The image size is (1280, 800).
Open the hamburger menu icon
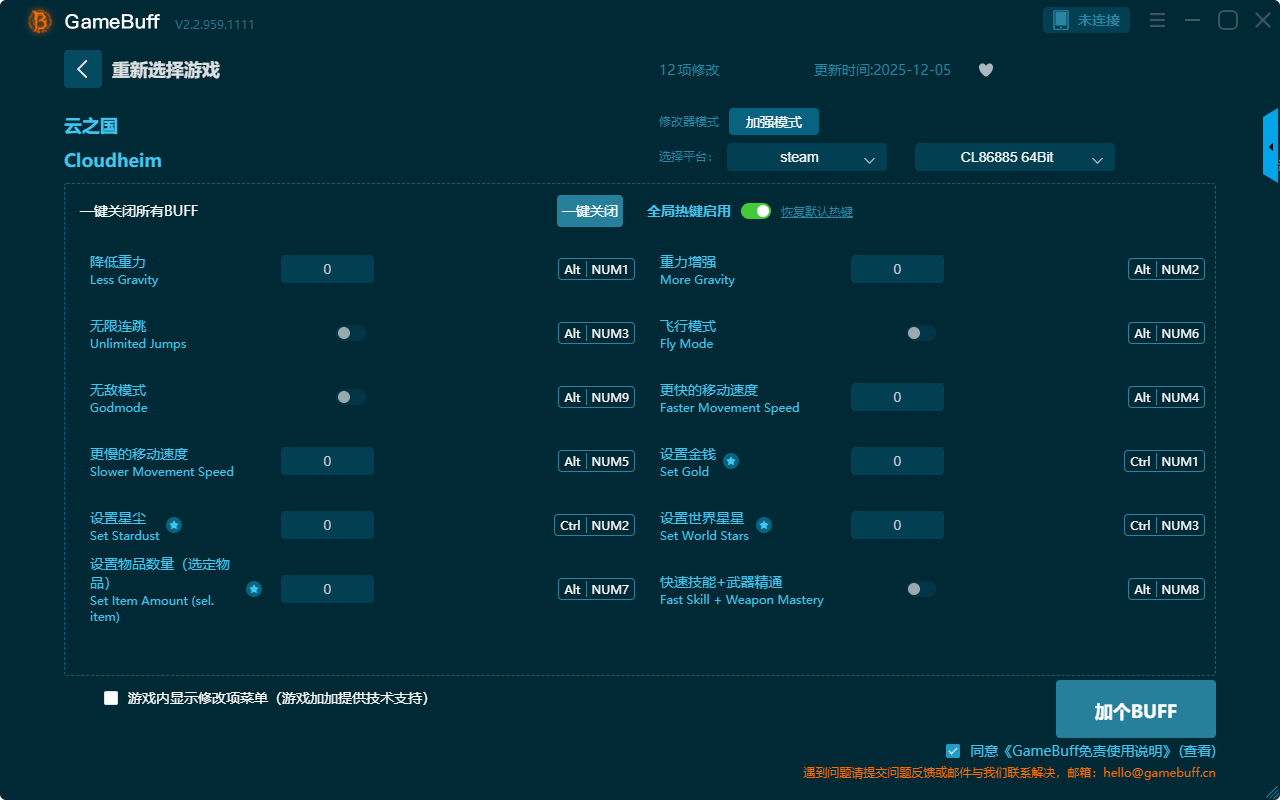1157,20
